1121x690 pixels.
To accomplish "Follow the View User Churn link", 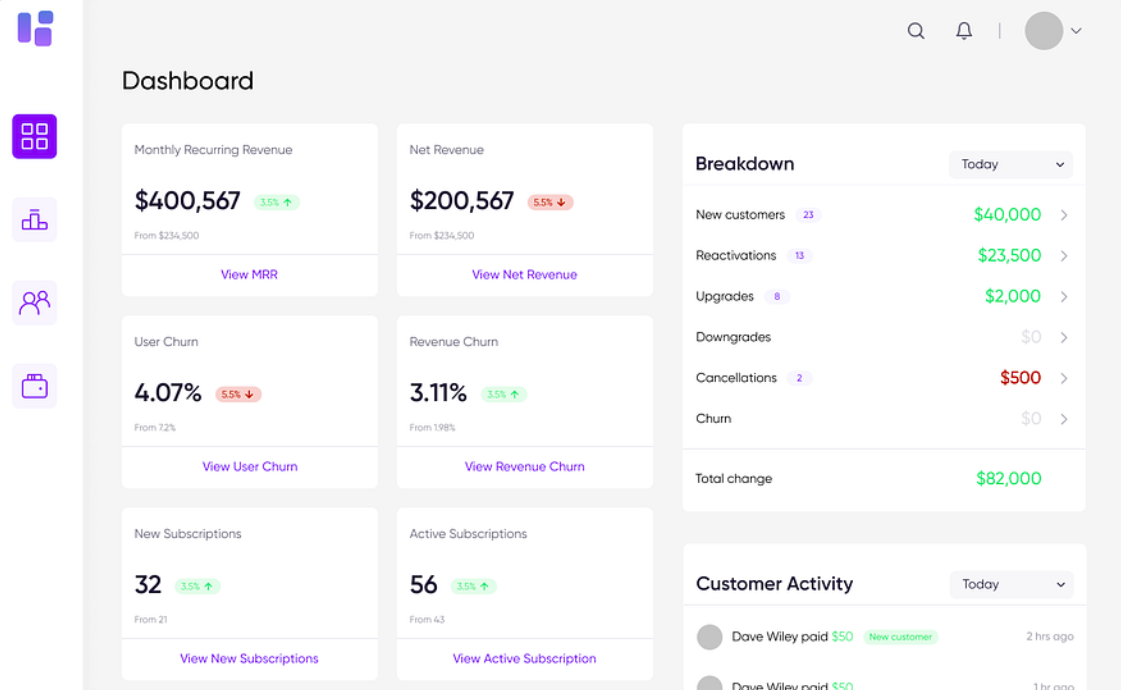I will tap(249, 466).
